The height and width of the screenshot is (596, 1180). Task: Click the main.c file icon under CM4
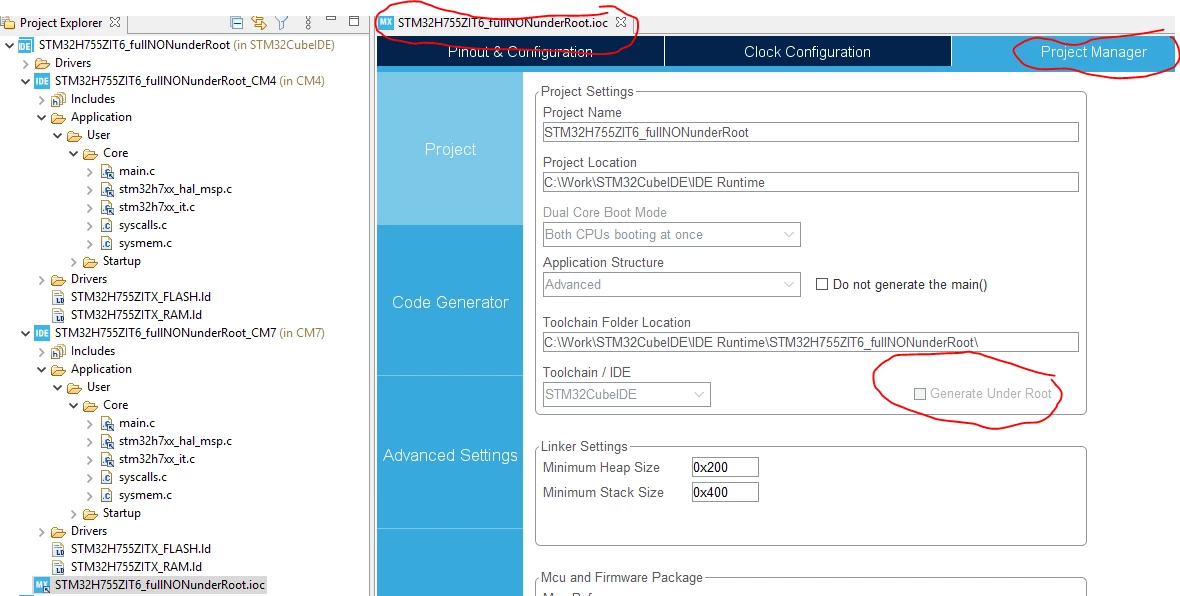coord(107,172)
